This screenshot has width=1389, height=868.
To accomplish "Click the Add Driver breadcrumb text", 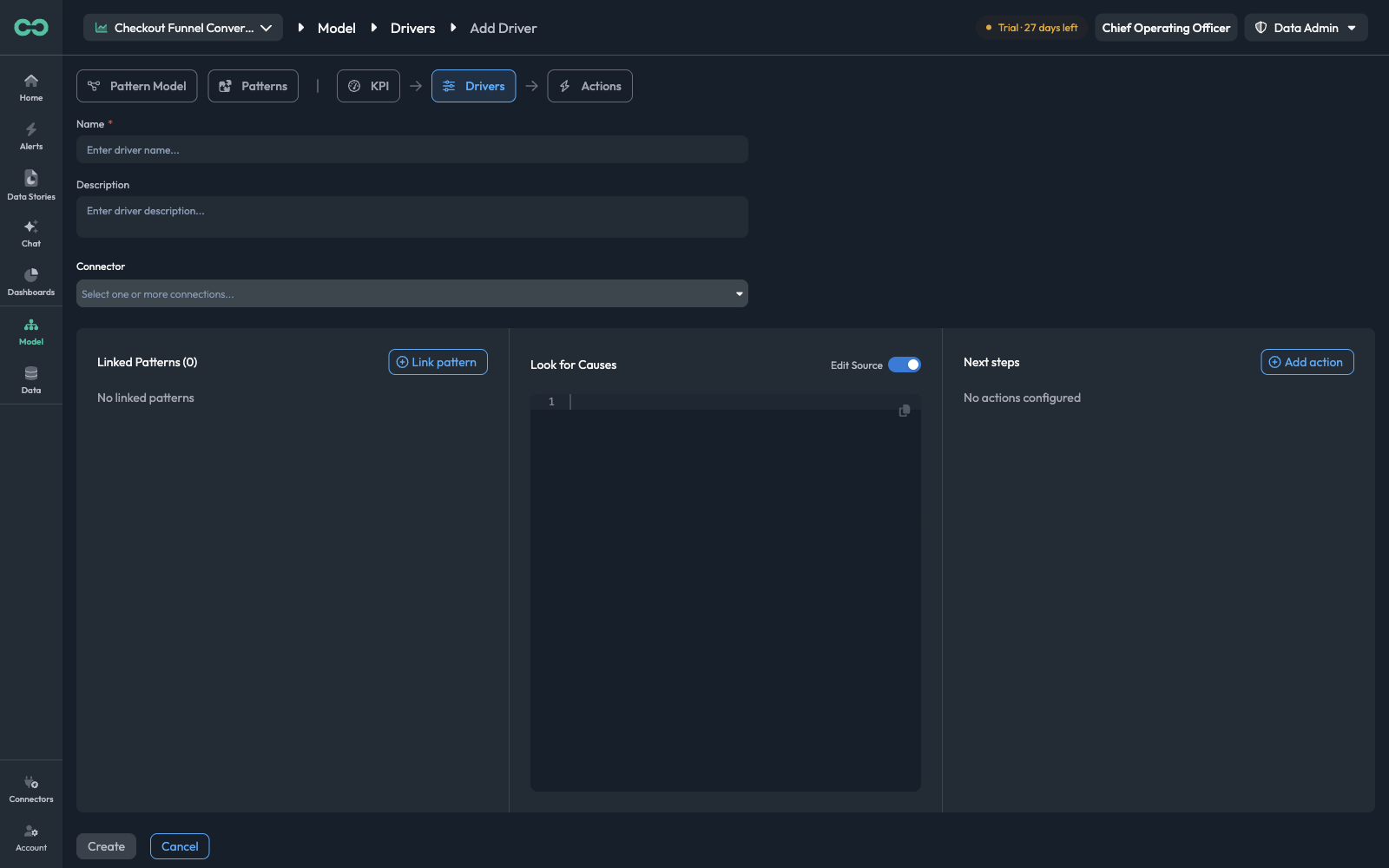I will point(504,28).
